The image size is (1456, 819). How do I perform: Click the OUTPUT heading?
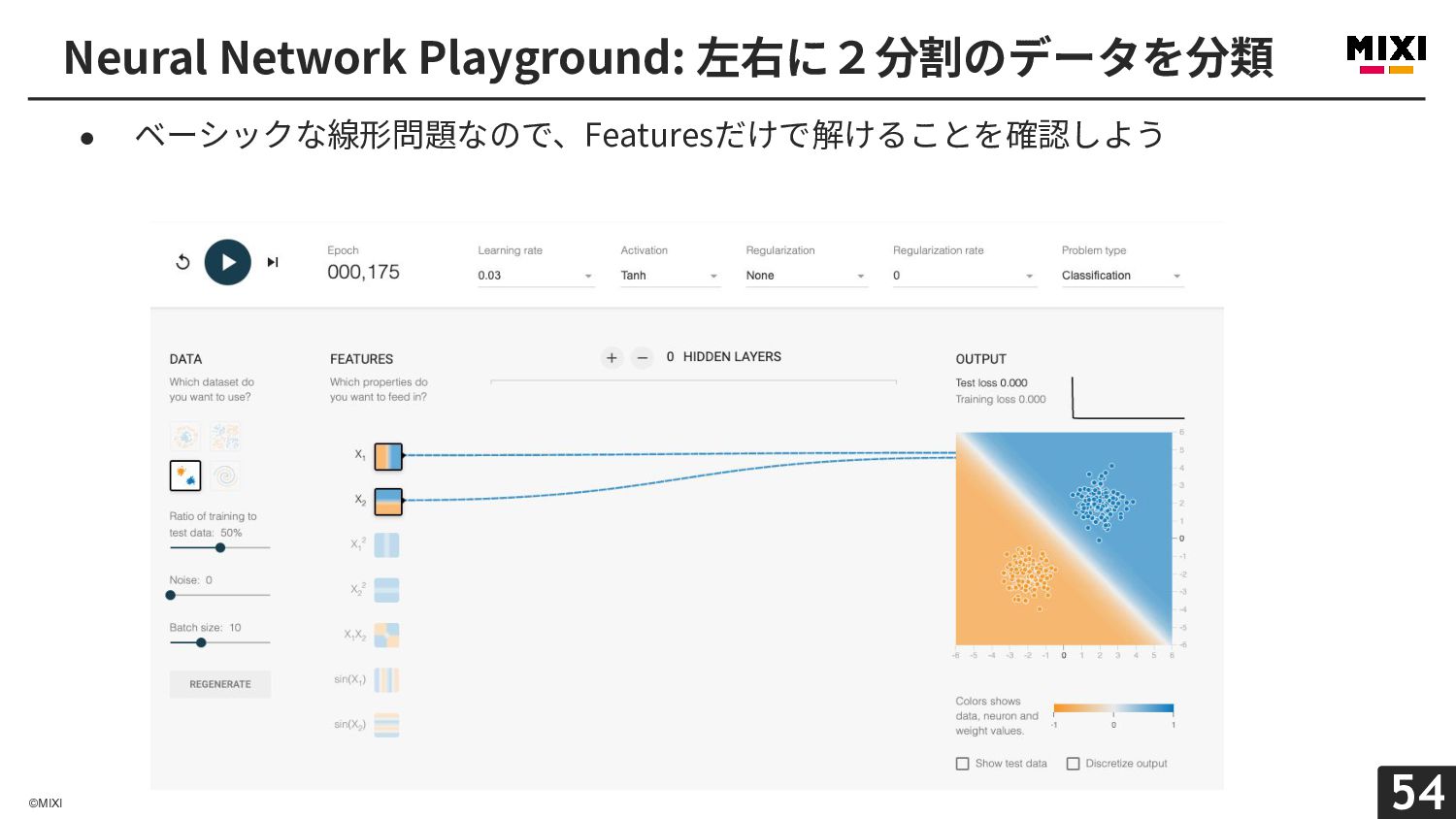980,359
